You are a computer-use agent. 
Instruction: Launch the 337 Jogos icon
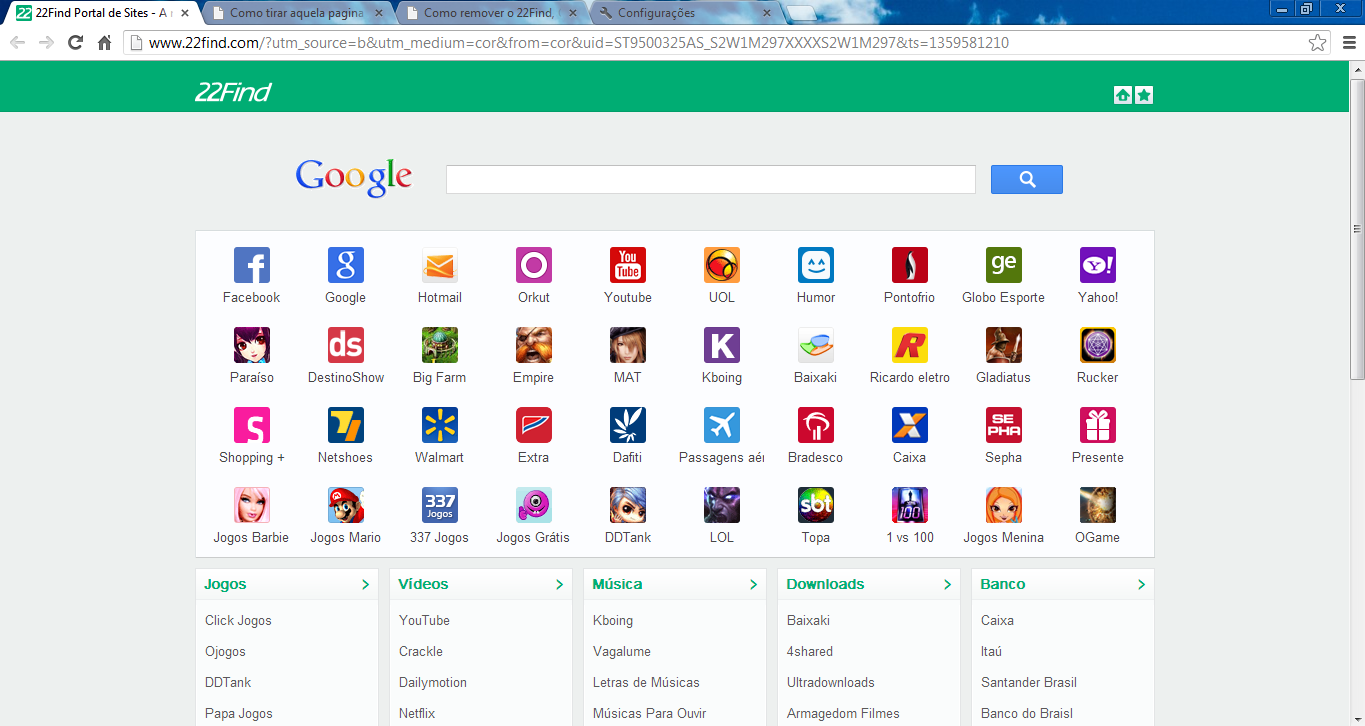(x=440, y=505)
